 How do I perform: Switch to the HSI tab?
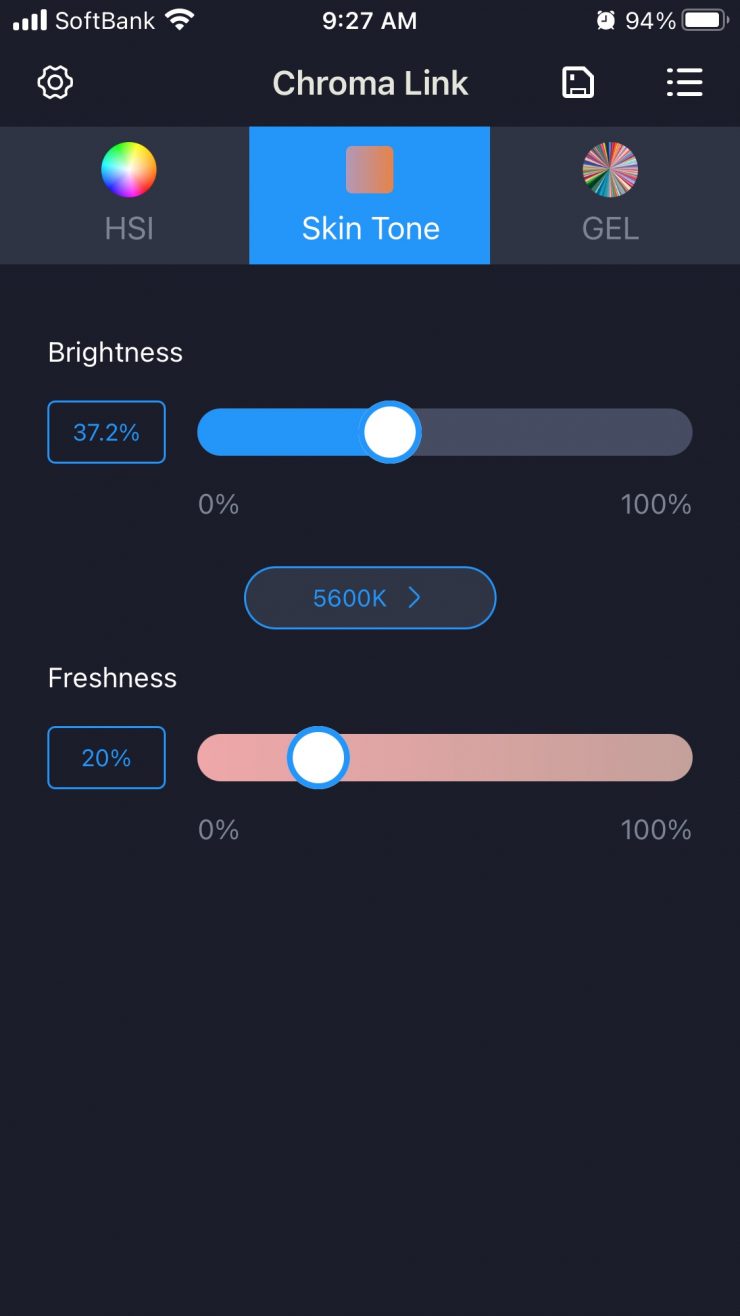click(x=129, y=228)
